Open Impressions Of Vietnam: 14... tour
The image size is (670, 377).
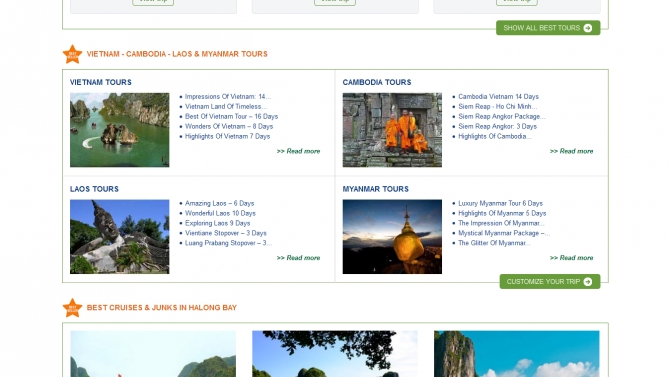pos(228,97)
